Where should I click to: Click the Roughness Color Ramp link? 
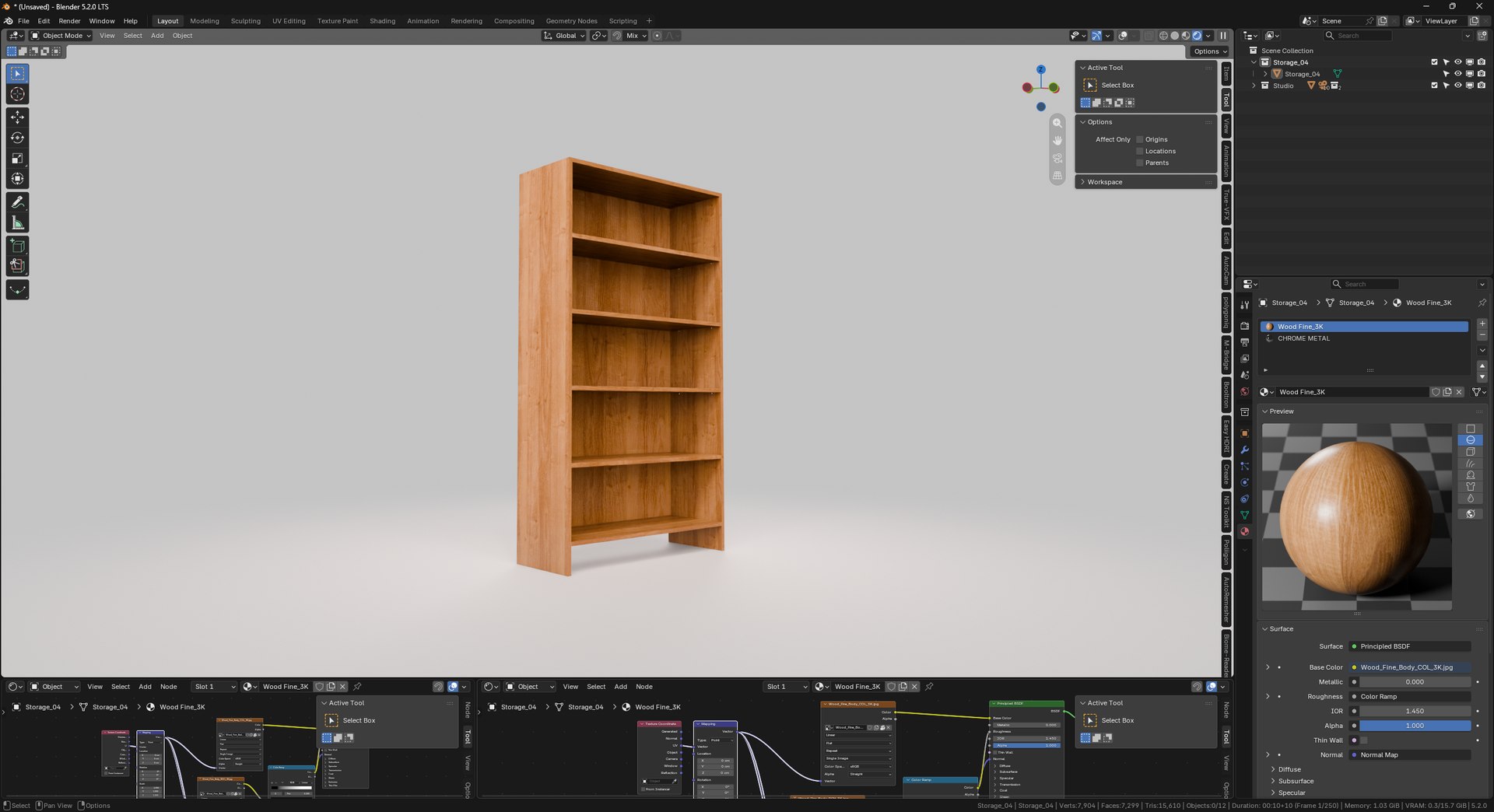[x=1411, y=697]
